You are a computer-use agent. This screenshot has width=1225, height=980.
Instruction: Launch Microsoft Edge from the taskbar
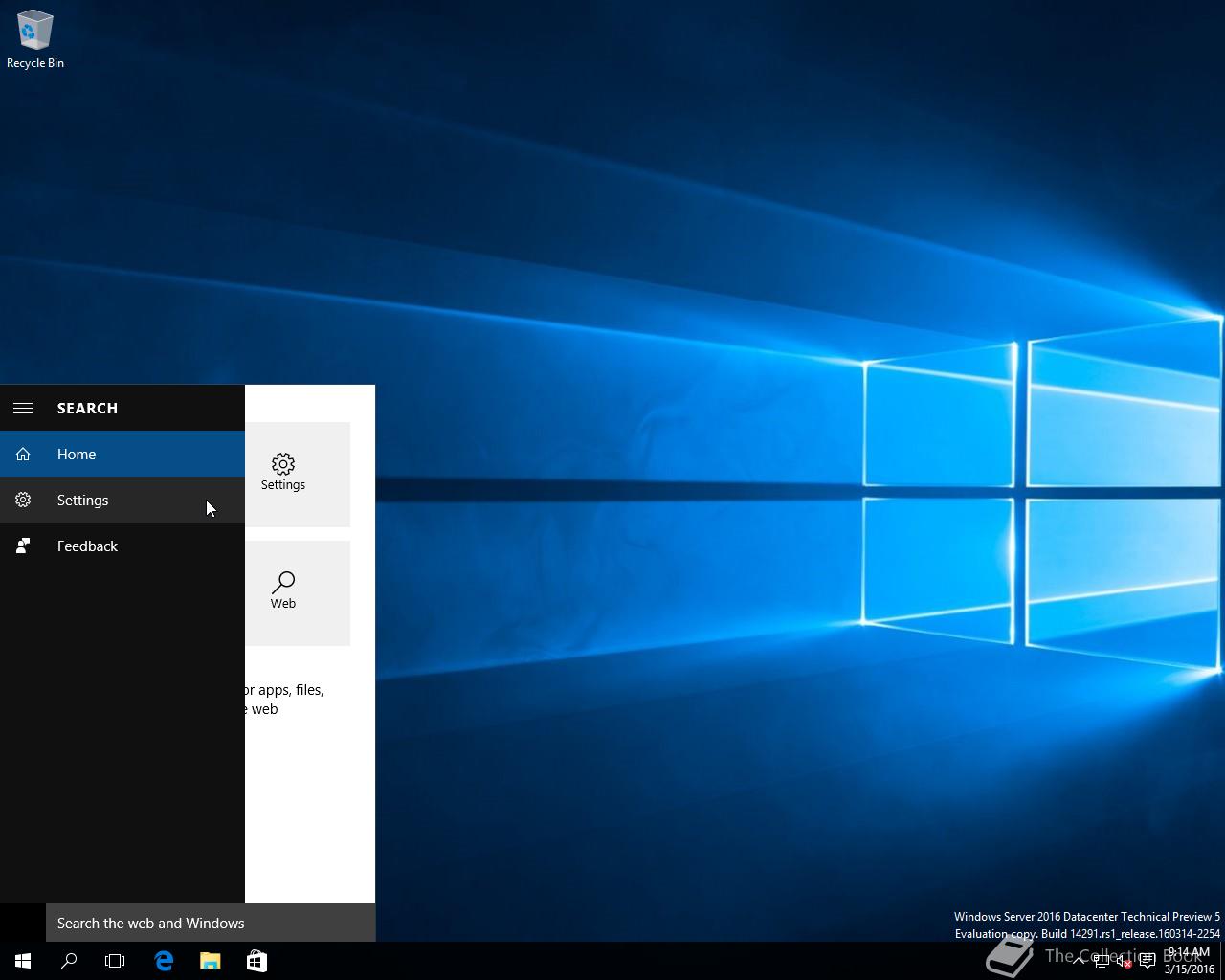pyautogui.click(x=164, y=961)
